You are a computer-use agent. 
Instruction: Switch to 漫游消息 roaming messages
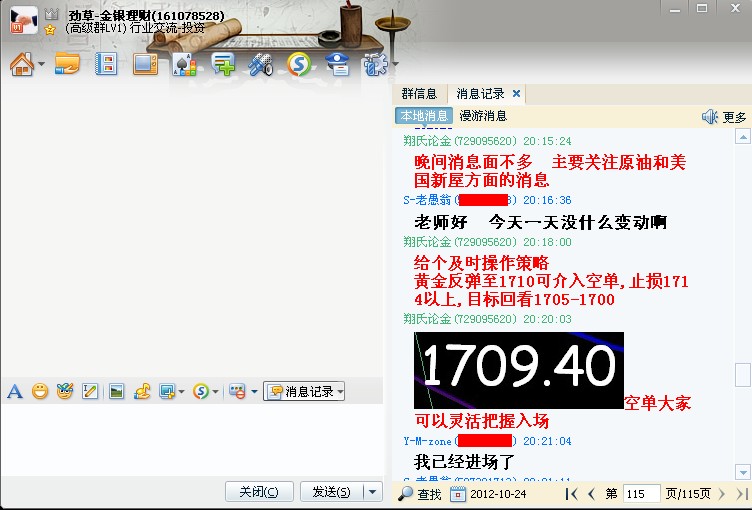pos(483,116)
